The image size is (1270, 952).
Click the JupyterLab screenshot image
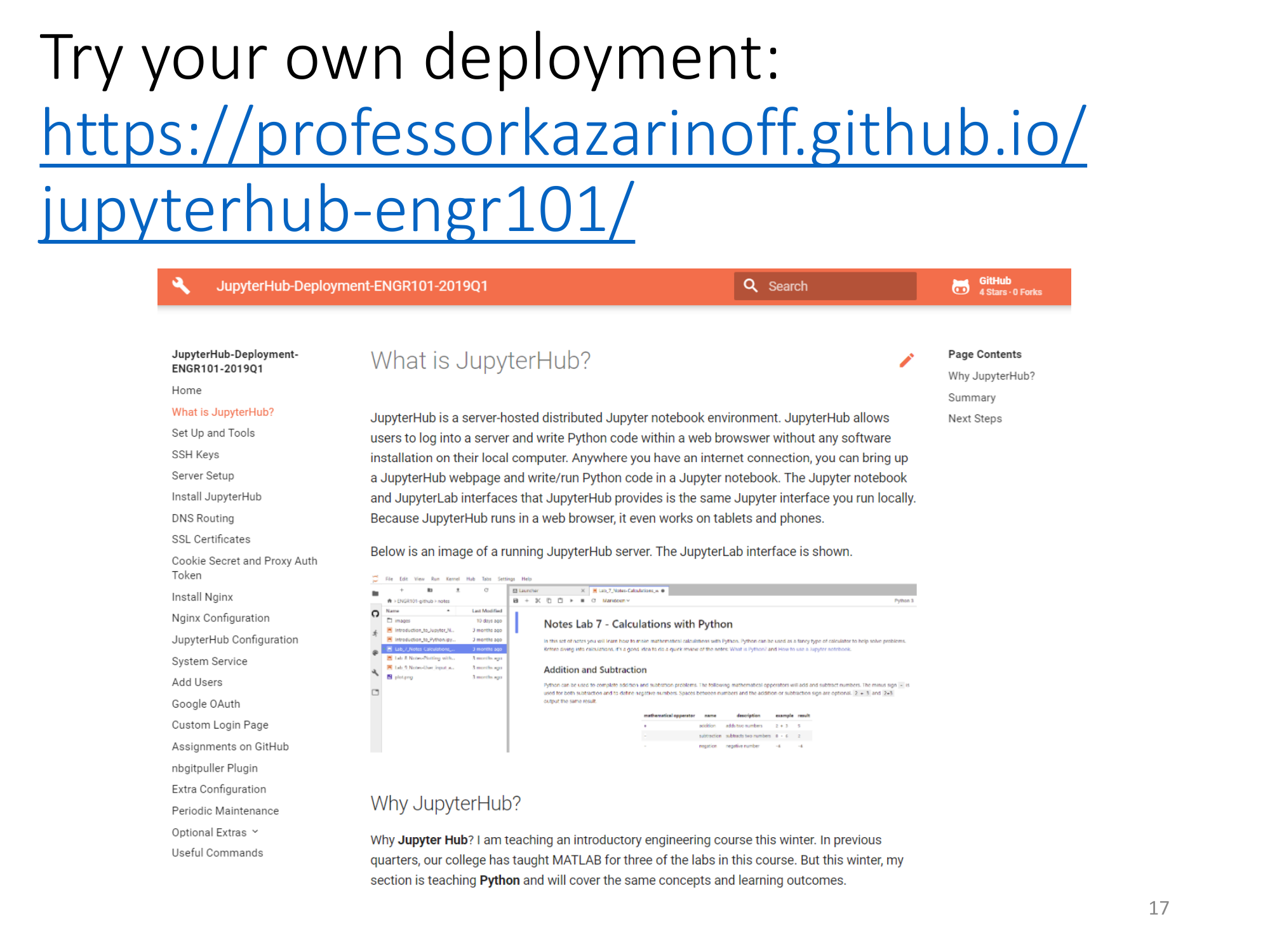643,663
